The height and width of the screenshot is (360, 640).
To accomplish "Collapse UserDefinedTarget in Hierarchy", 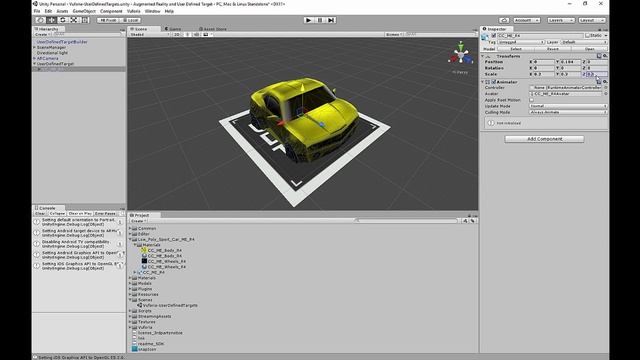I will (35, 64).
